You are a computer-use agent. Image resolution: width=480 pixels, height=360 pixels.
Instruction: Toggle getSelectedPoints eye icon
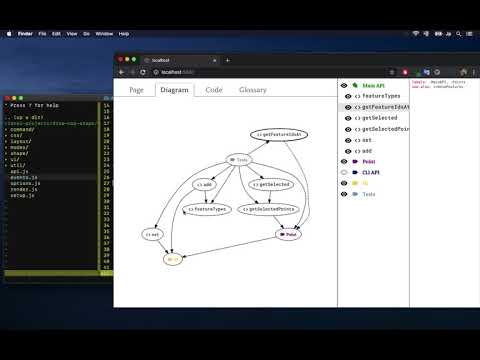coord(348,129)
